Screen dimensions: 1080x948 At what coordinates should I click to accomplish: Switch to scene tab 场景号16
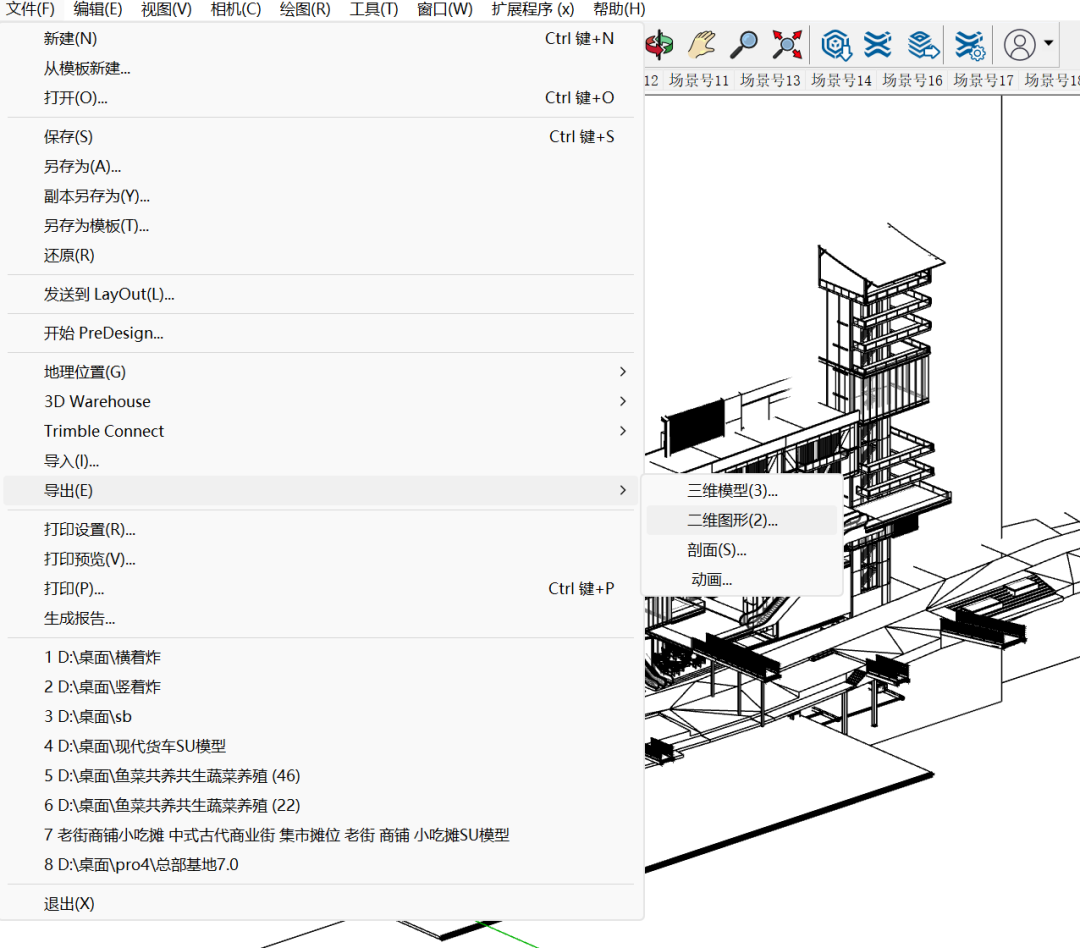(x=912, y=81)
